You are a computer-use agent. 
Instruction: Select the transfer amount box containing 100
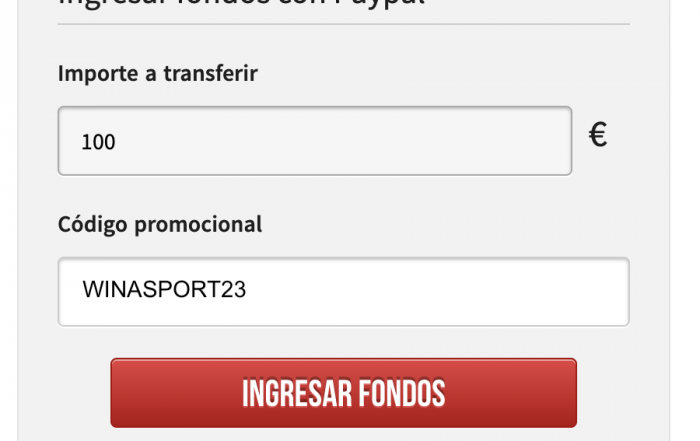315,141
